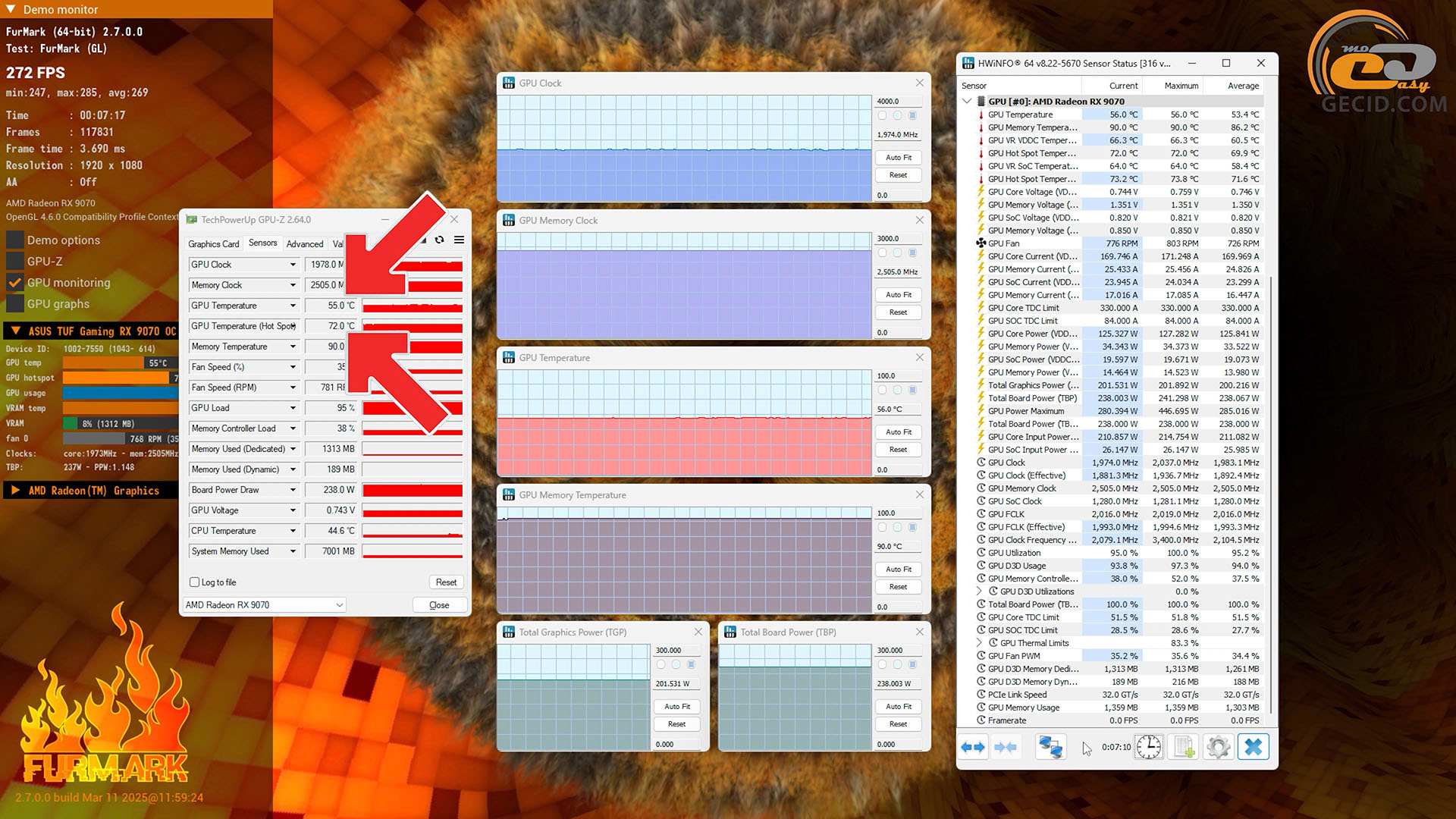Screen dimensions: 1456x819
Task: Open the GPU Clock sensor dropdown in GPU-Z
Action: [x=293, y=265]
